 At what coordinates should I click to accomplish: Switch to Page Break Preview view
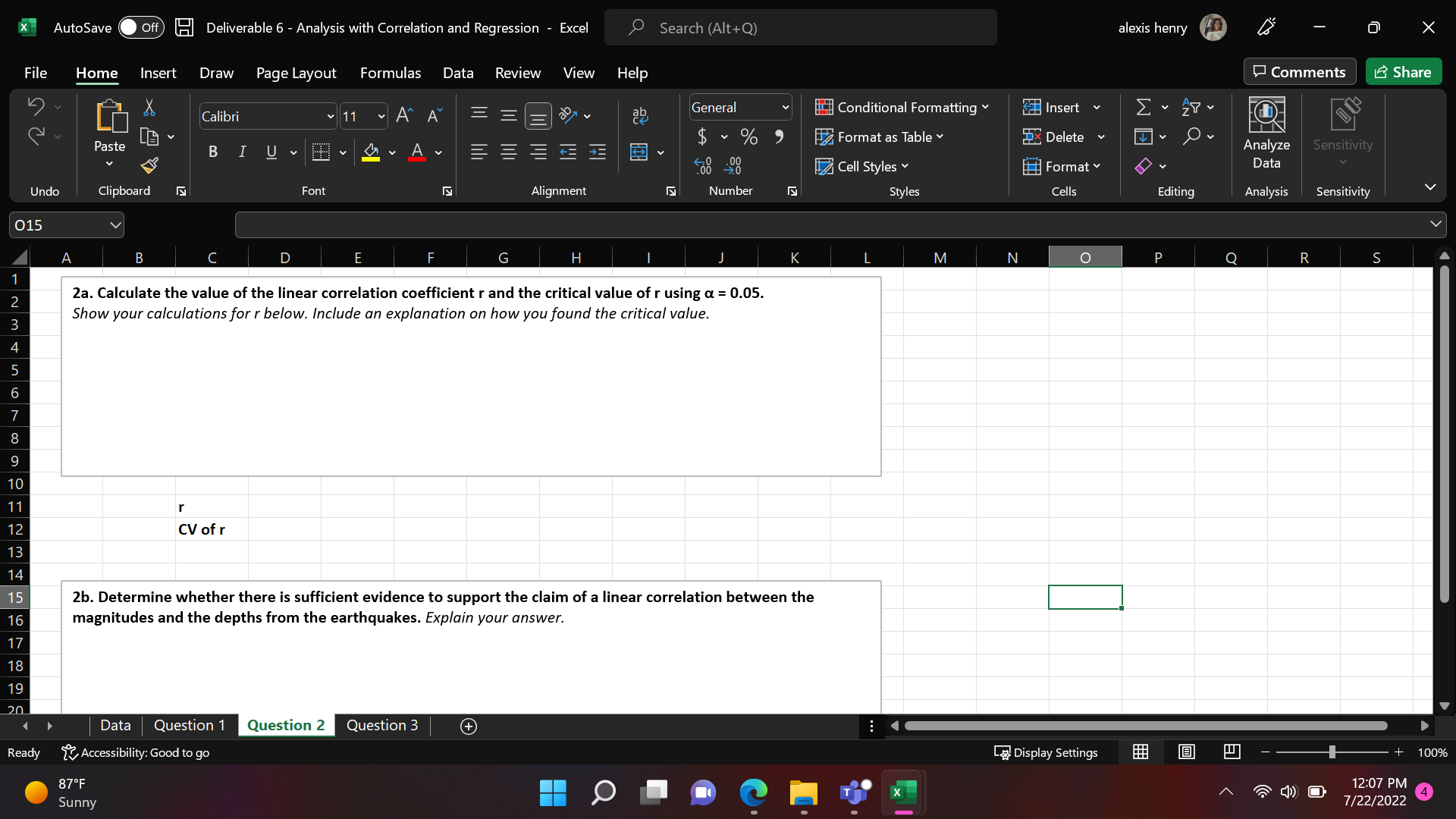[1232, 752]
